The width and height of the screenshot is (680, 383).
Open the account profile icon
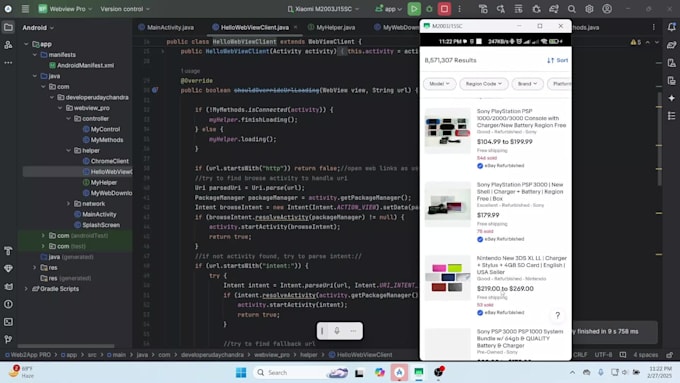click(607, 9)
